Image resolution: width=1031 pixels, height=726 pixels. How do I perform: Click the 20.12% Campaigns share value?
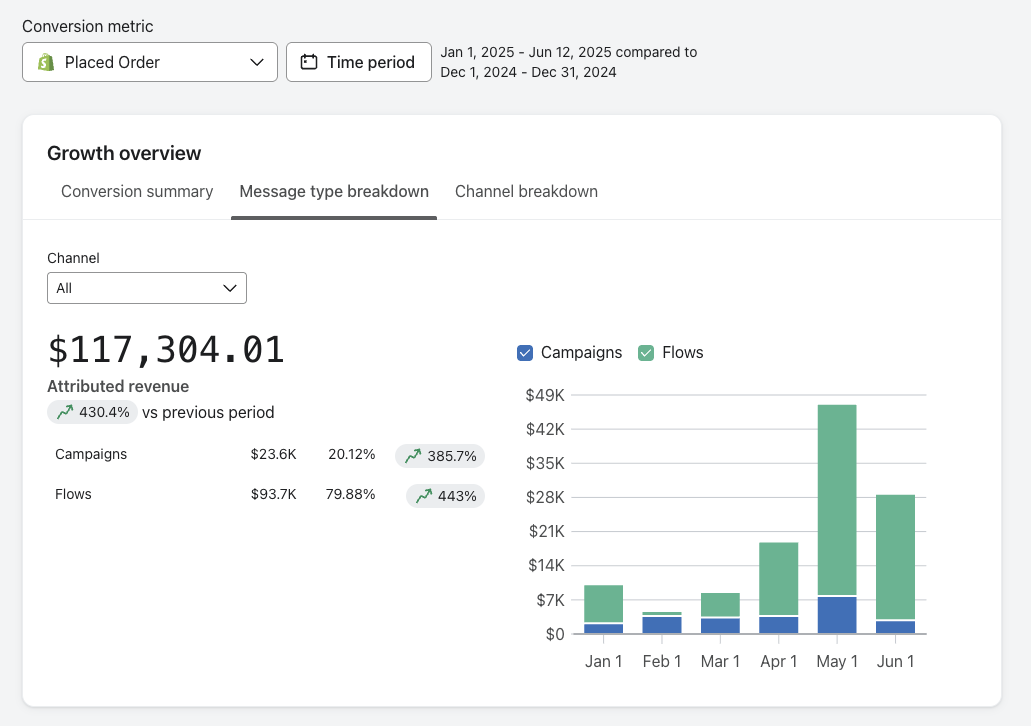[x=352, y=454]
